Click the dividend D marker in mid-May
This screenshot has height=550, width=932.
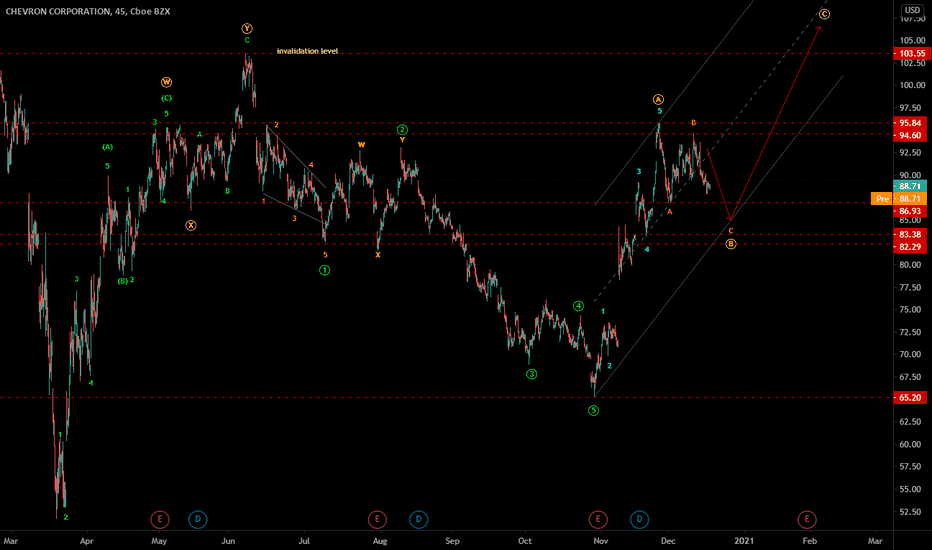coord(198,519)
